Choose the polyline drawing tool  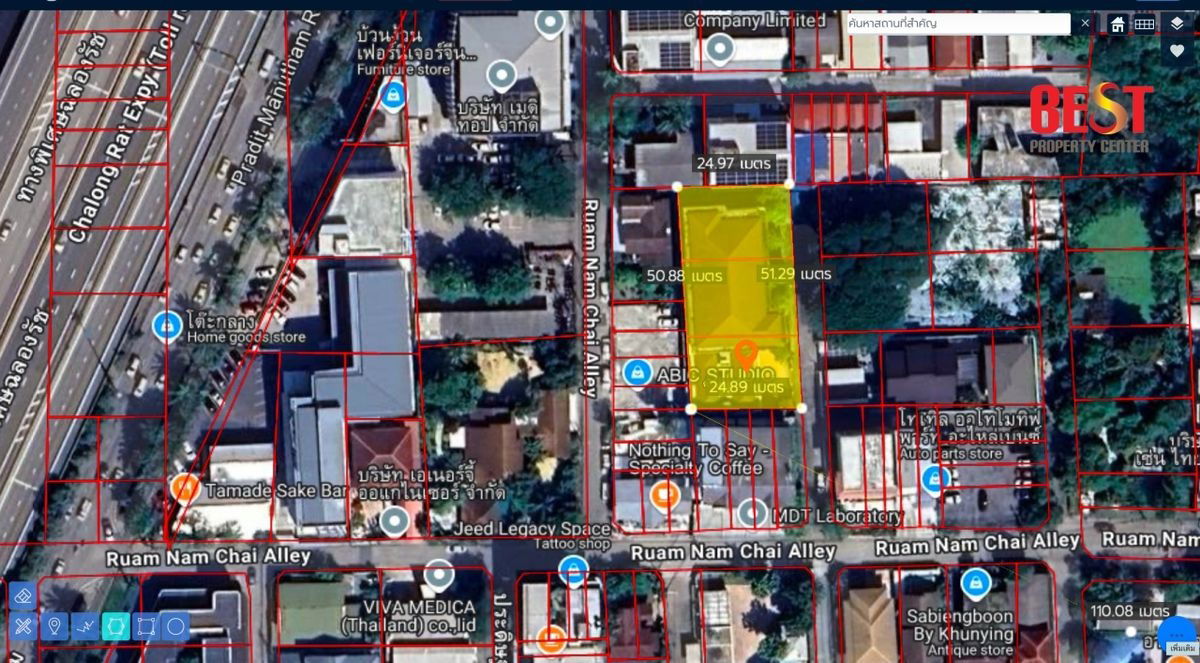pyautogui.click(x=85, y=627)
